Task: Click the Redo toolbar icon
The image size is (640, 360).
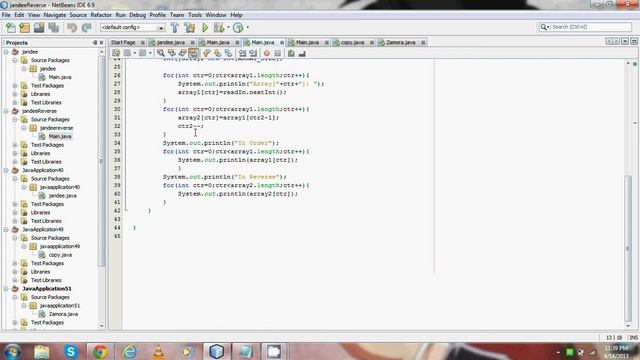Action: [86, 27]
